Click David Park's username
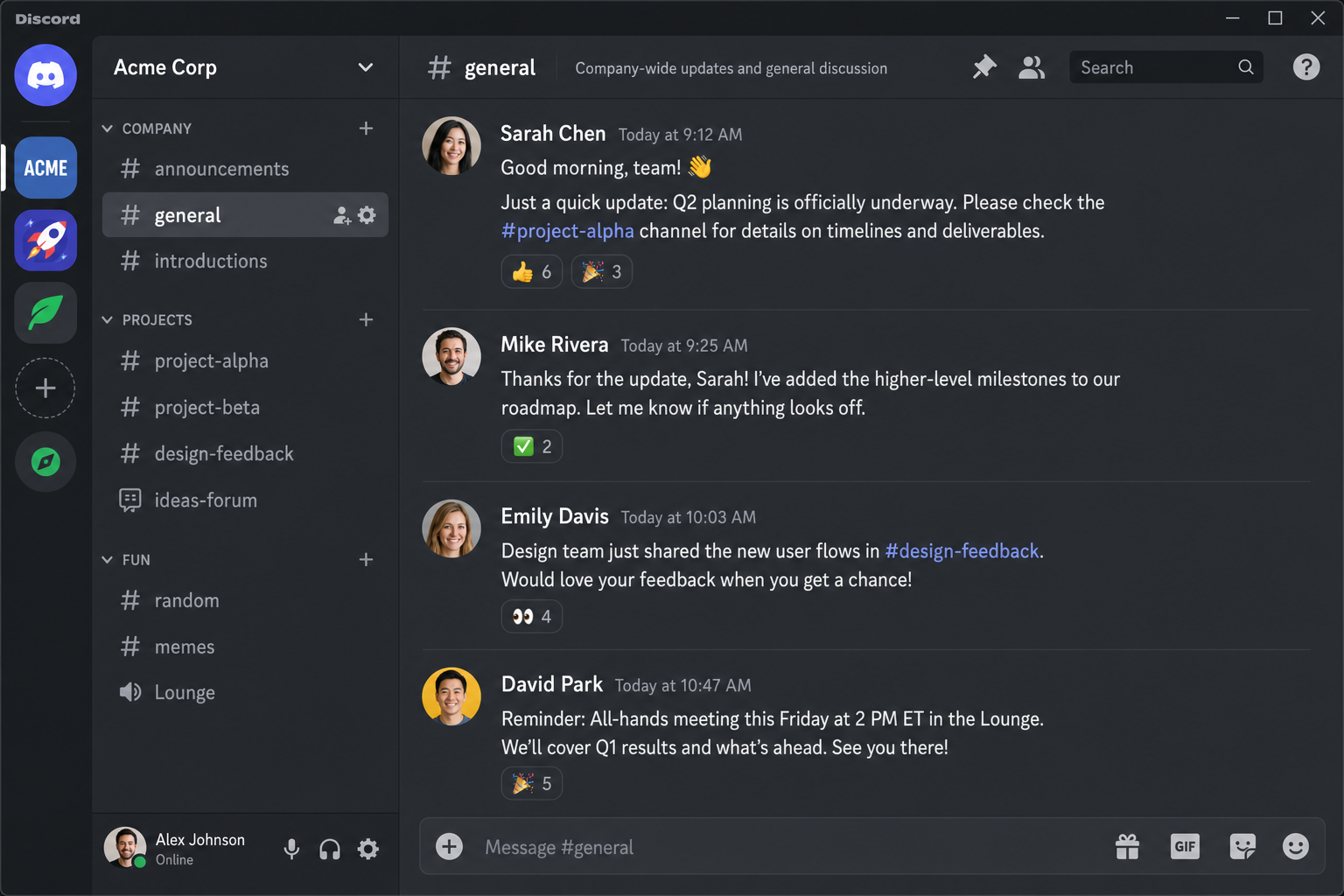Screen dimensions: 1344x896 [552, 684]
